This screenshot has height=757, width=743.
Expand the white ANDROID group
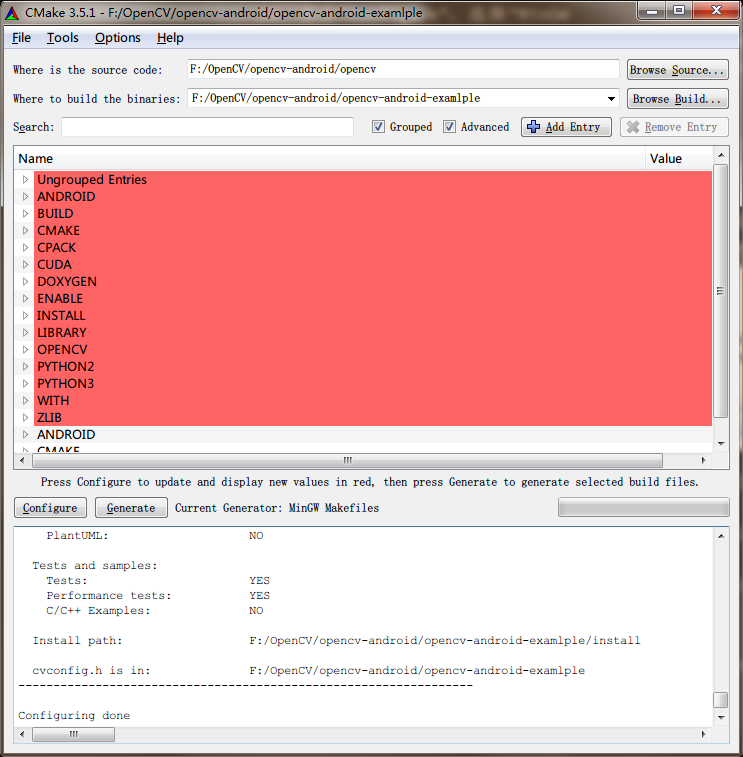coord(26,435)
